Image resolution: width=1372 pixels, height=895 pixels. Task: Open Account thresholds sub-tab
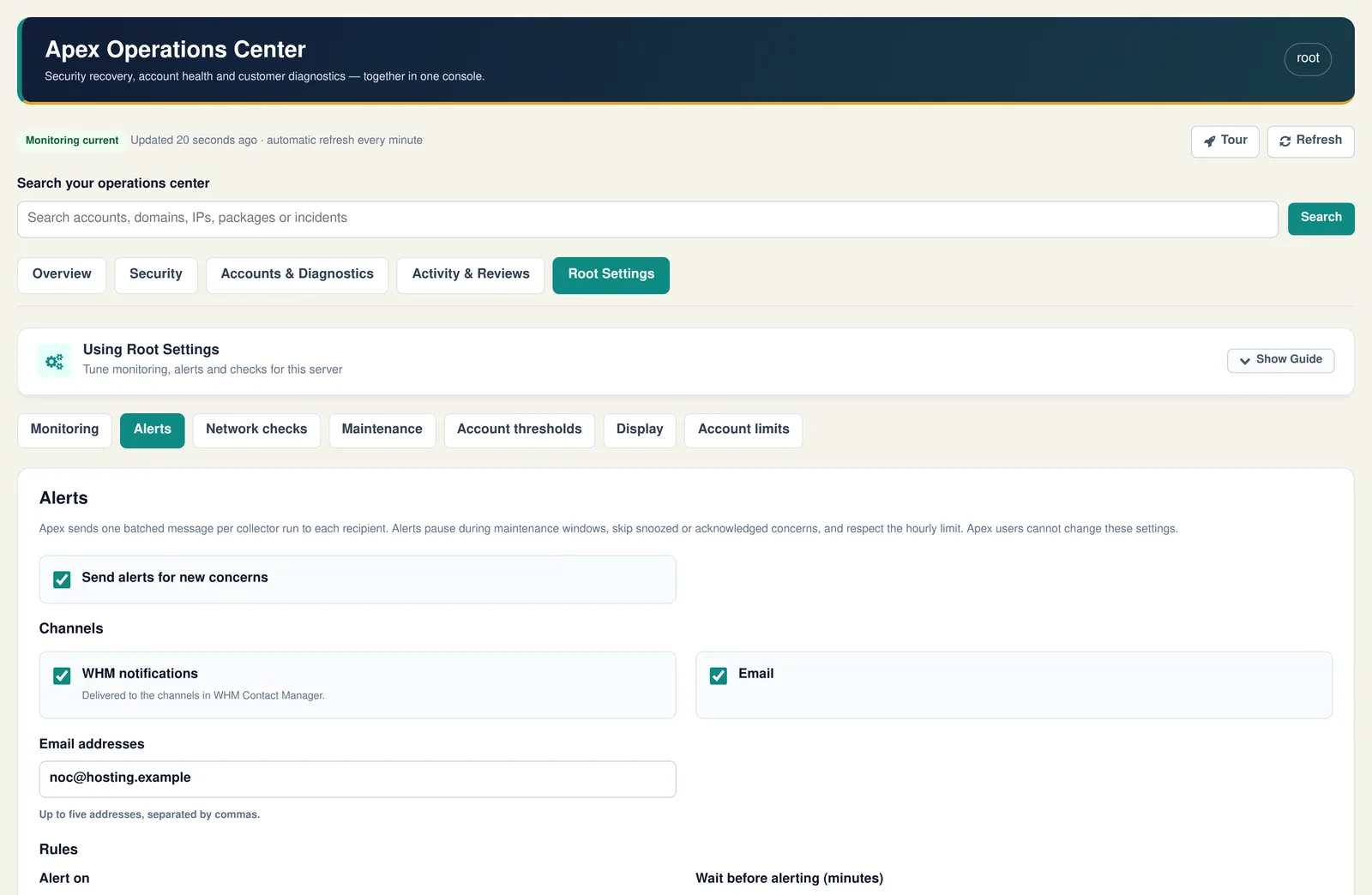tap(520, 430)
